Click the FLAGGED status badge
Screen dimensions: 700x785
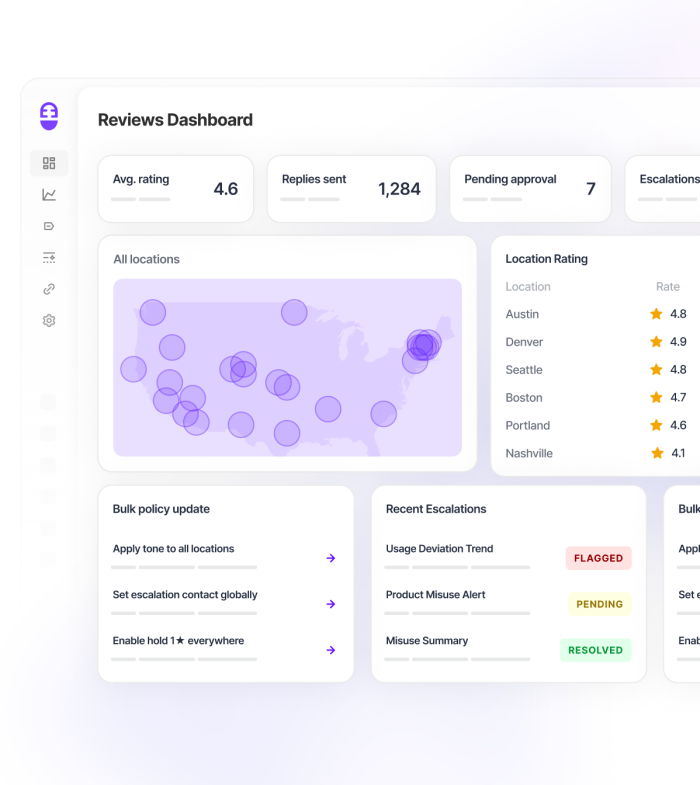tap(598, 558)
